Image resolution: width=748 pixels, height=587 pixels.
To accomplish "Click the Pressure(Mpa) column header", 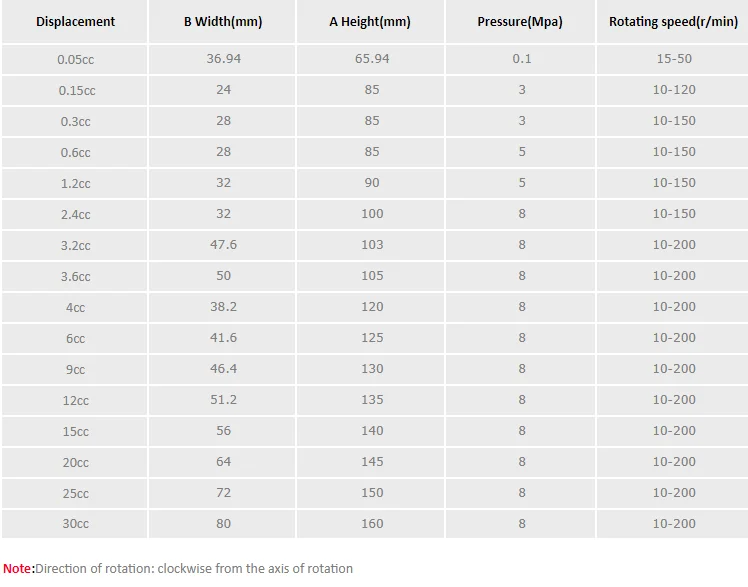I will [x=520, y=21].
